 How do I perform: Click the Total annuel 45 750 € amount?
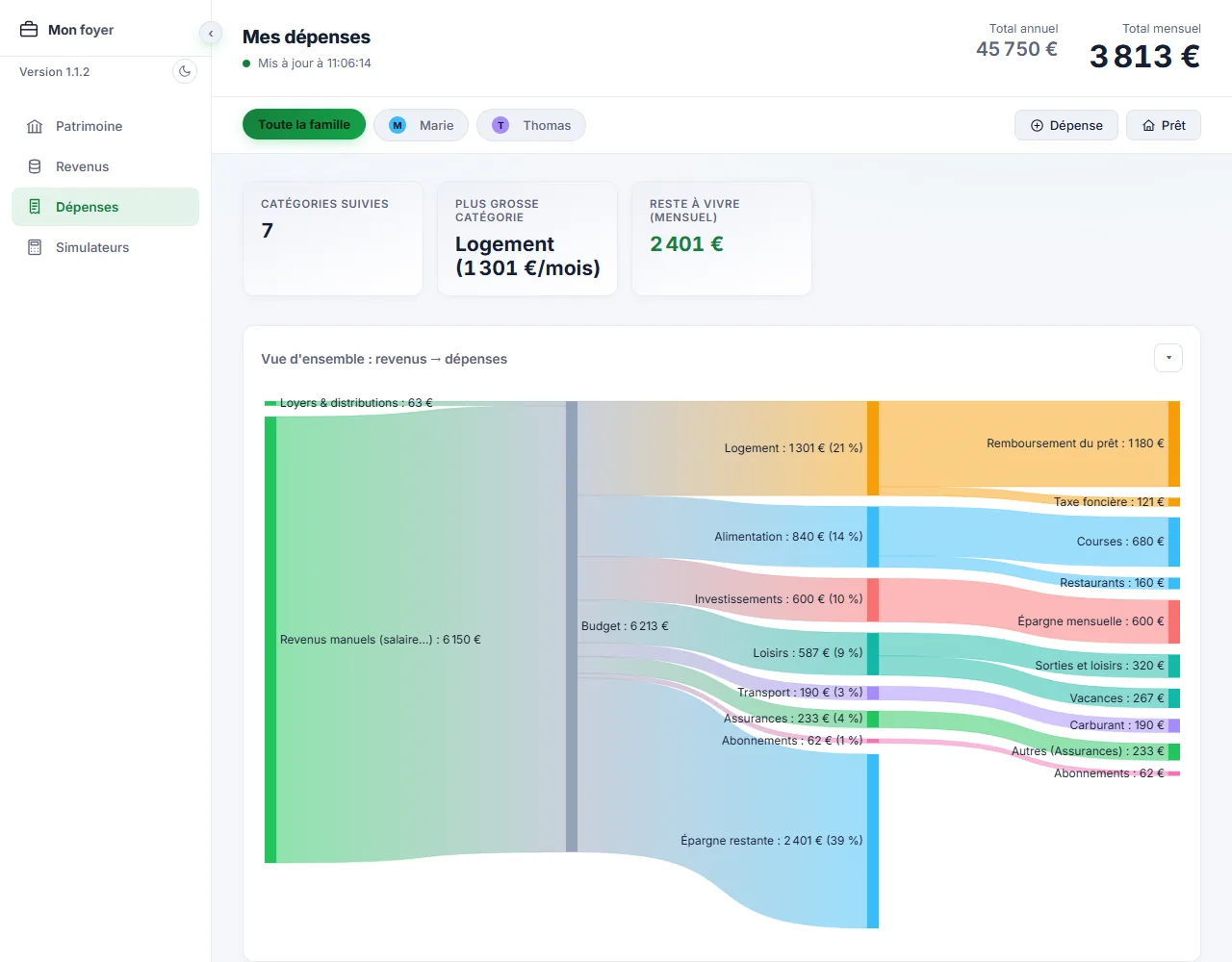pyautogui.click(x=1016, y=49)
